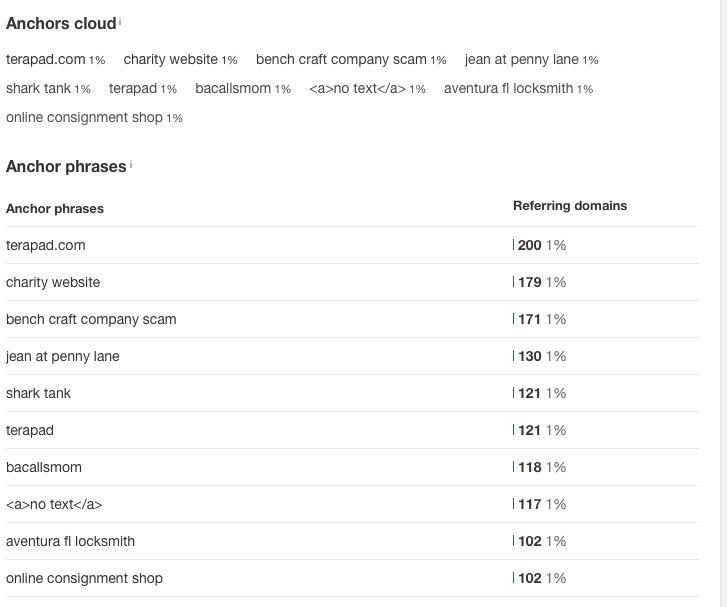Open referring domains count 200 for terapad.com
The image size is (727, 607).
coord(529,245)
